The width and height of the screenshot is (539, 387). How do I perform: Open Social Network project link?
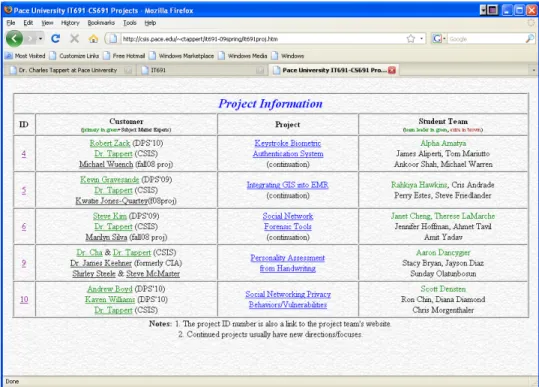coord(288,216)
